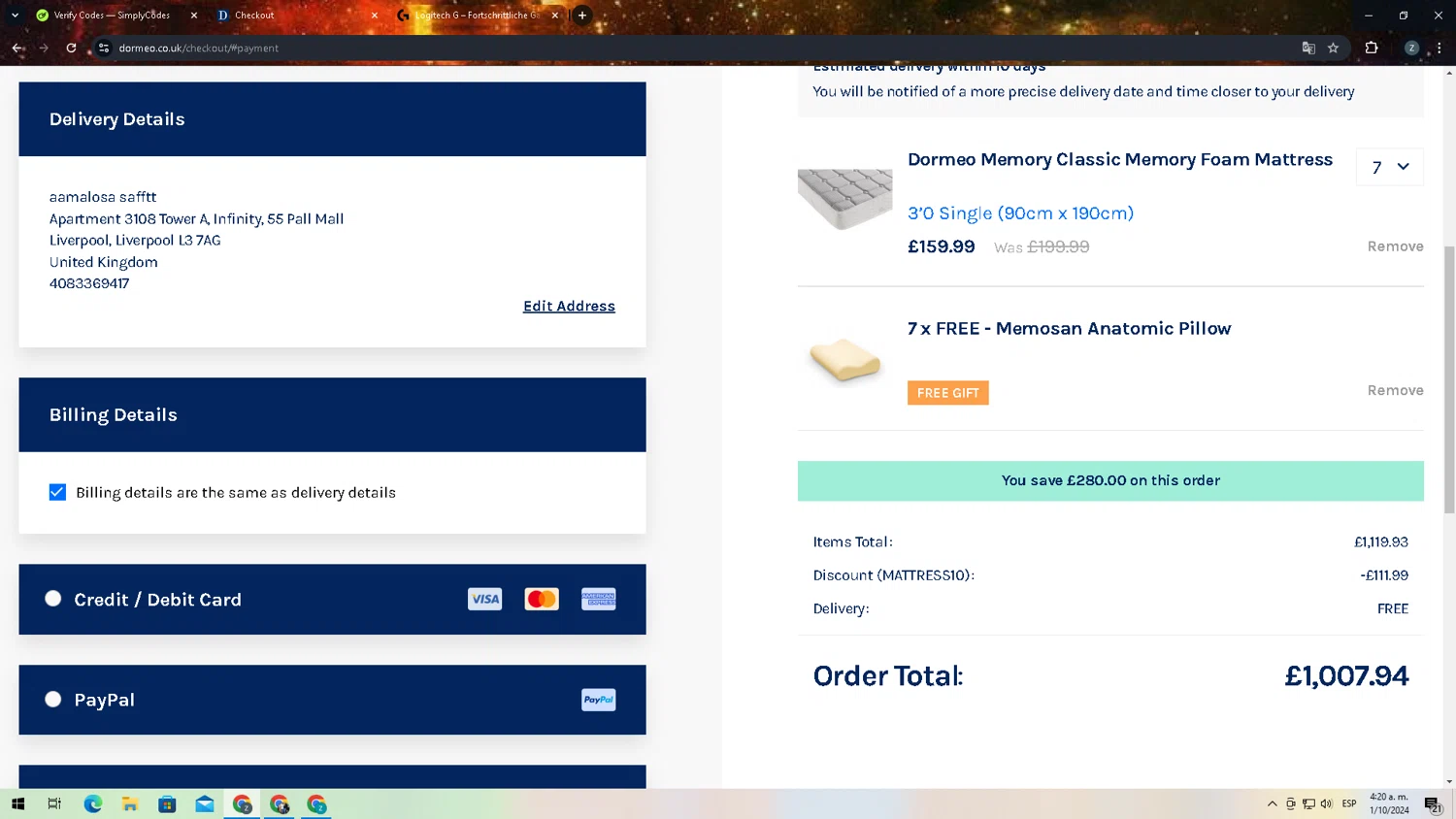Screen dimensions: 1456x819
Task: Close the Logitech G tab
Action: (555, 16)
